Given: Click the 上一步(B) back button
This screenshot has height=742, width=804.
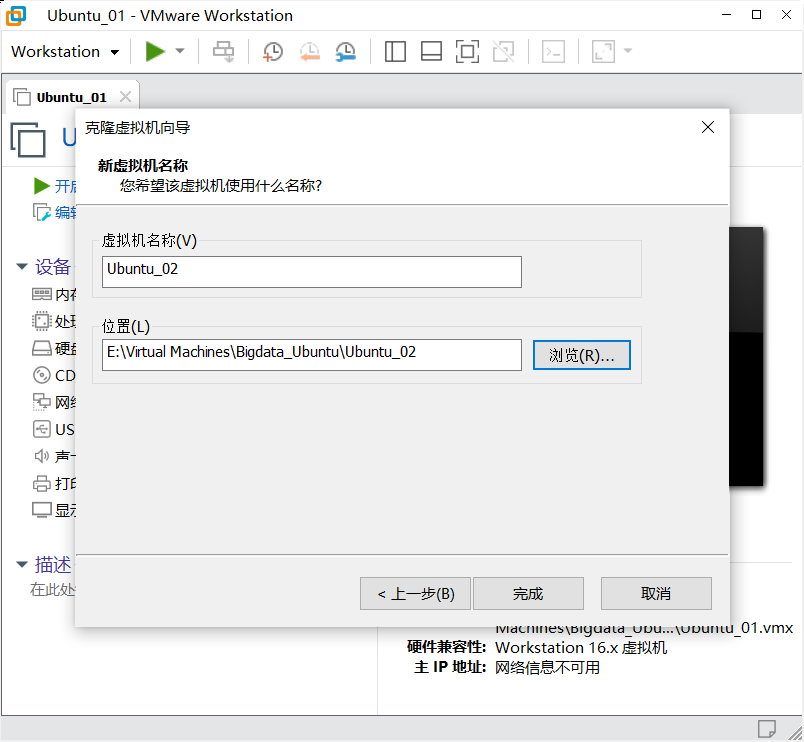Looking at the screenshot, I should [415, 593].
